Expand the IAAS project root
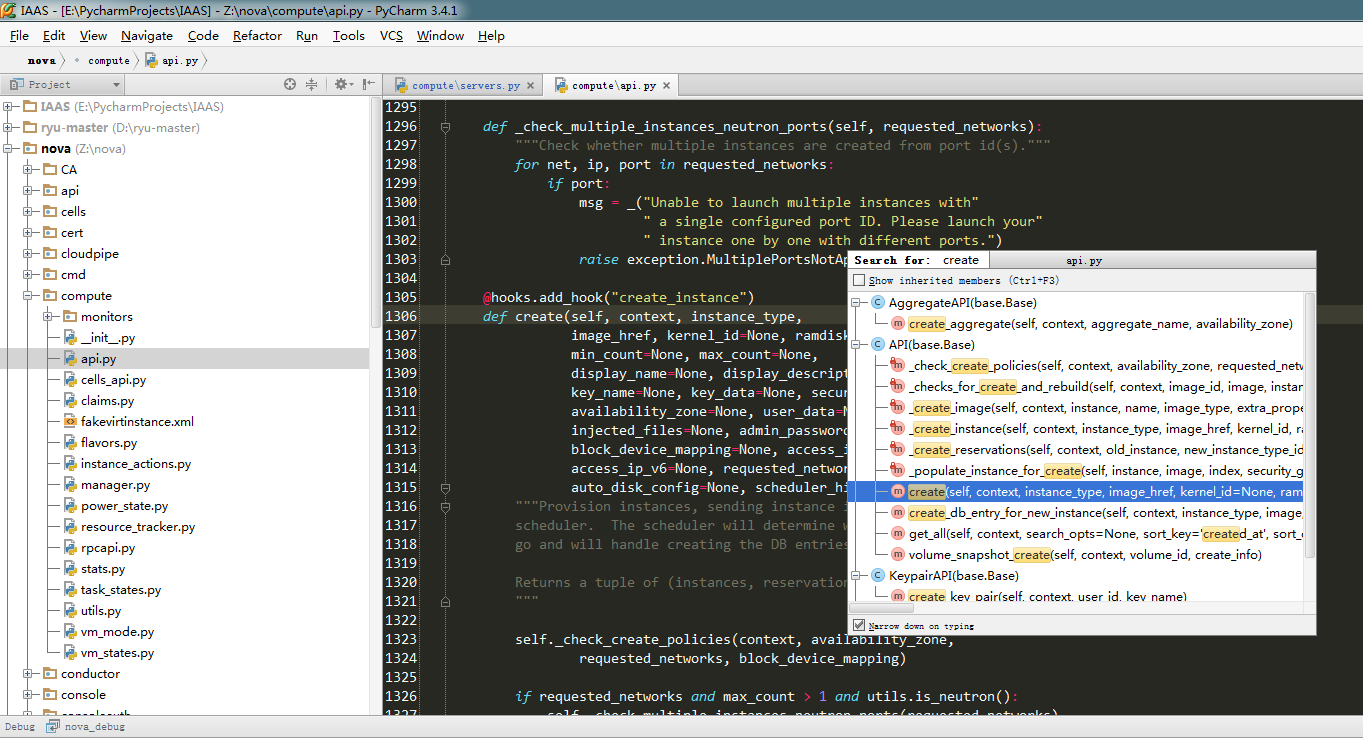 point(9,106)
